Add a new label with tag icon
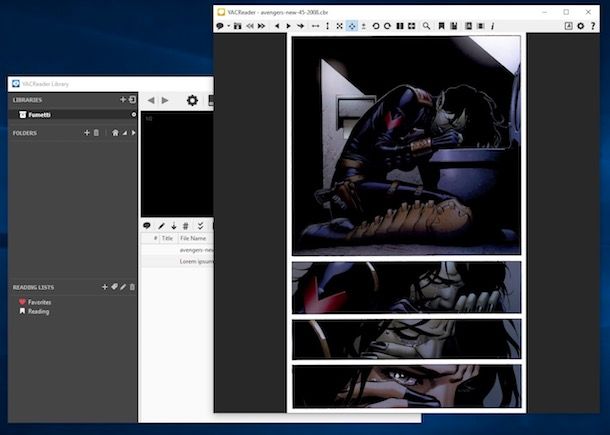Screen dimensions: 610x435 click(114, 287)
